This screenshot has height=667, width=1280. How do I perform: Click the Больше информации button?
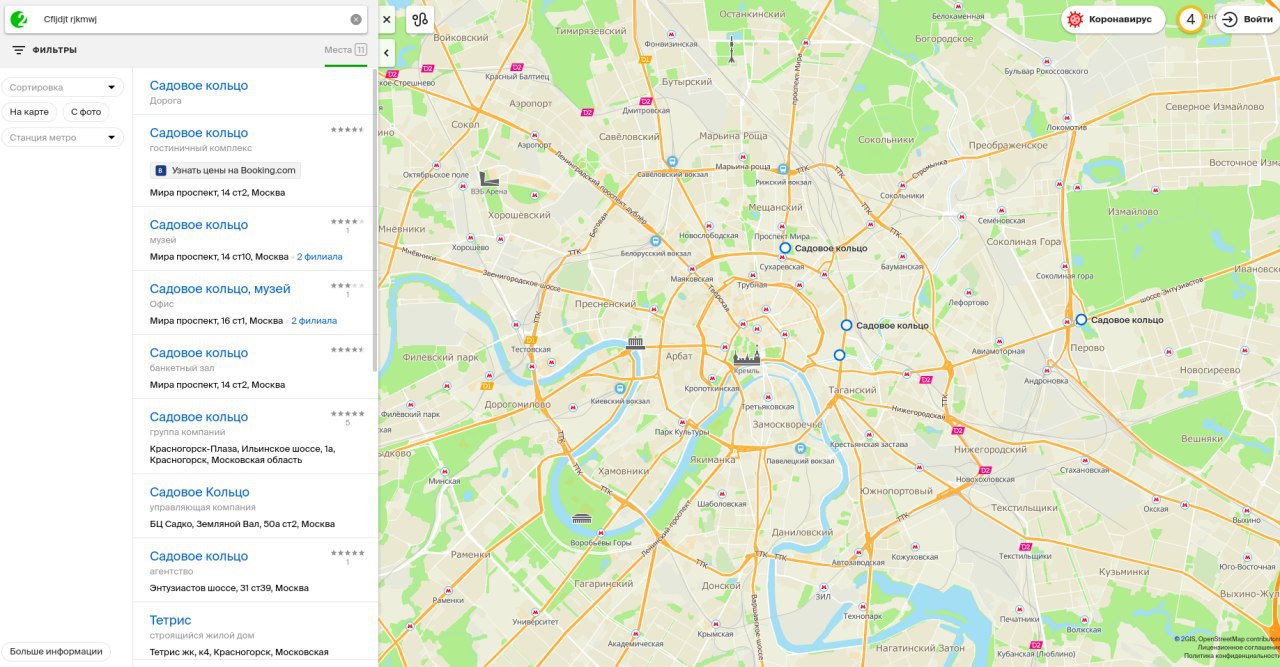tap(56, 651)
